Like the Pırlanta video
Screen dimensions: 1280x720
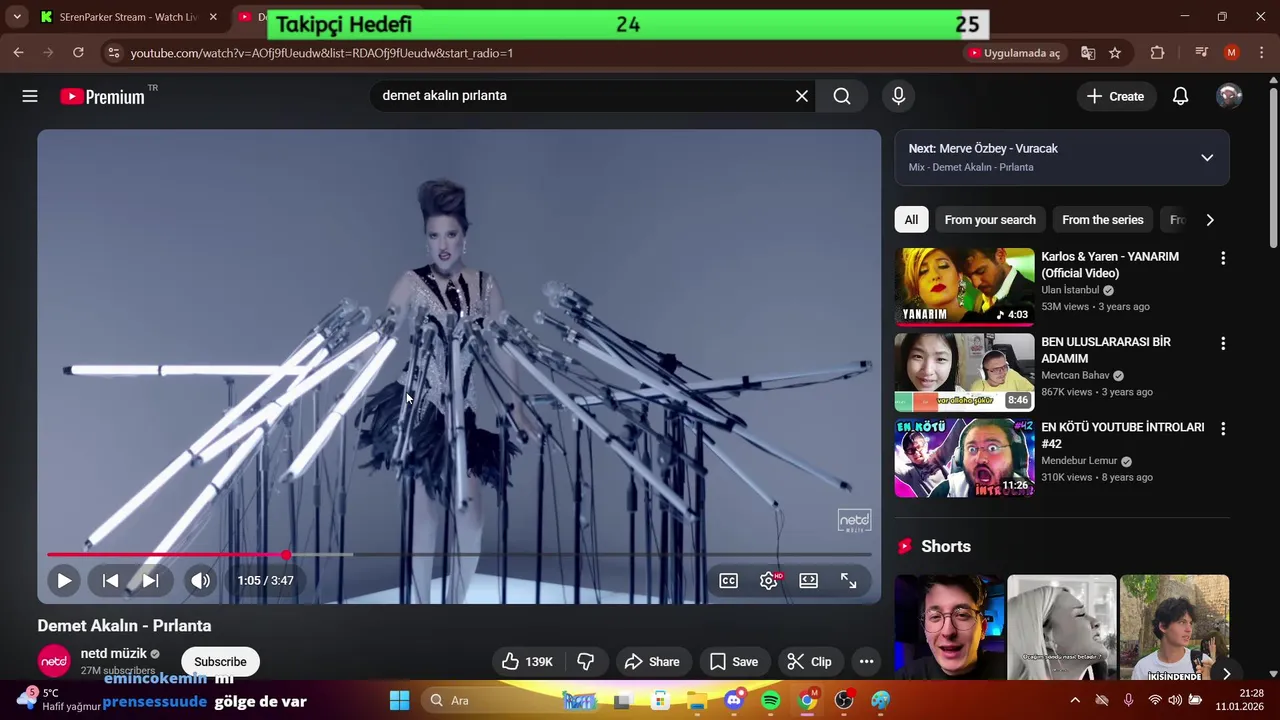(x=527, y=661)
